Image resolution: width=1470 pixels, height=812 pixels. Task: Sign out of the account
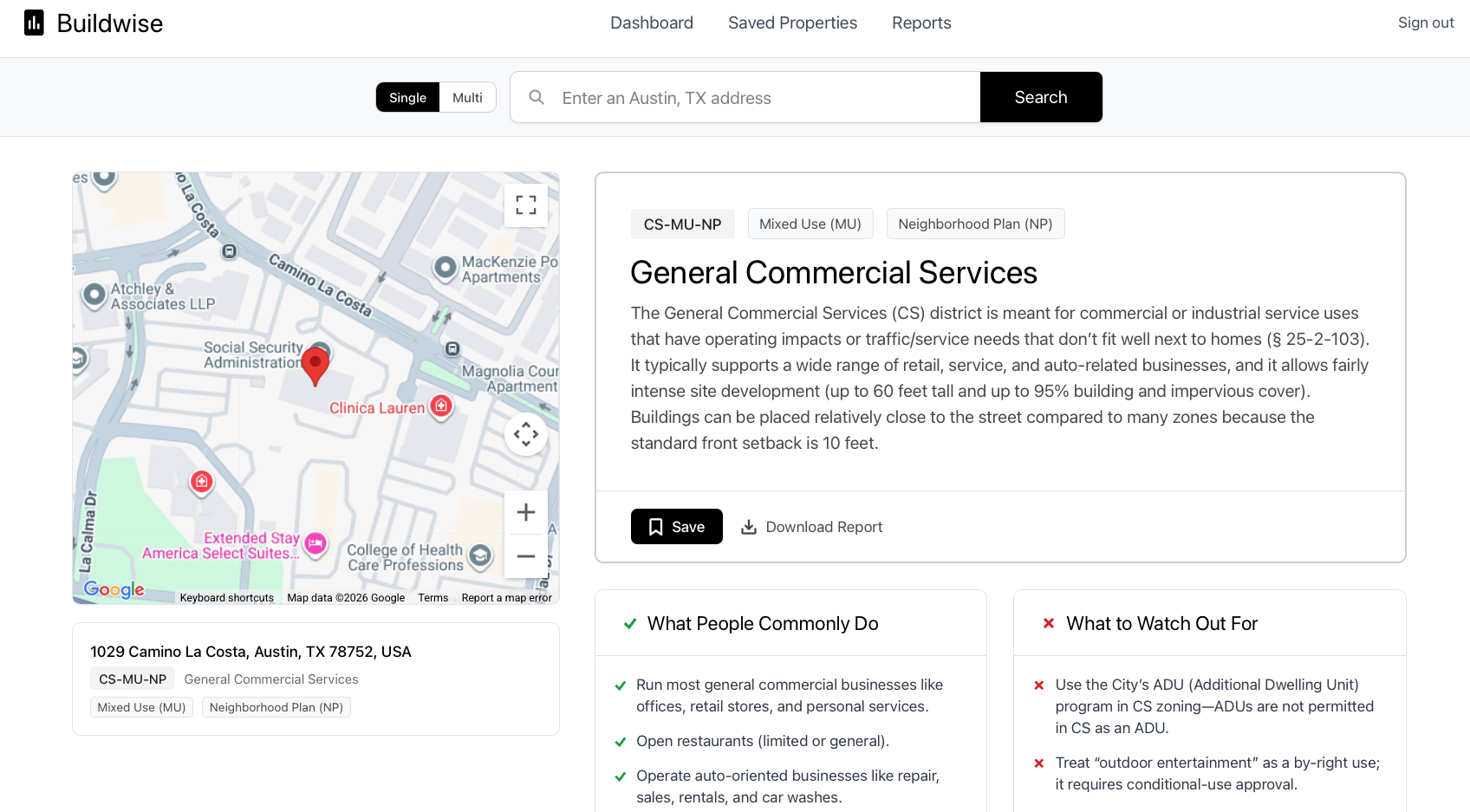(1425, 23)
